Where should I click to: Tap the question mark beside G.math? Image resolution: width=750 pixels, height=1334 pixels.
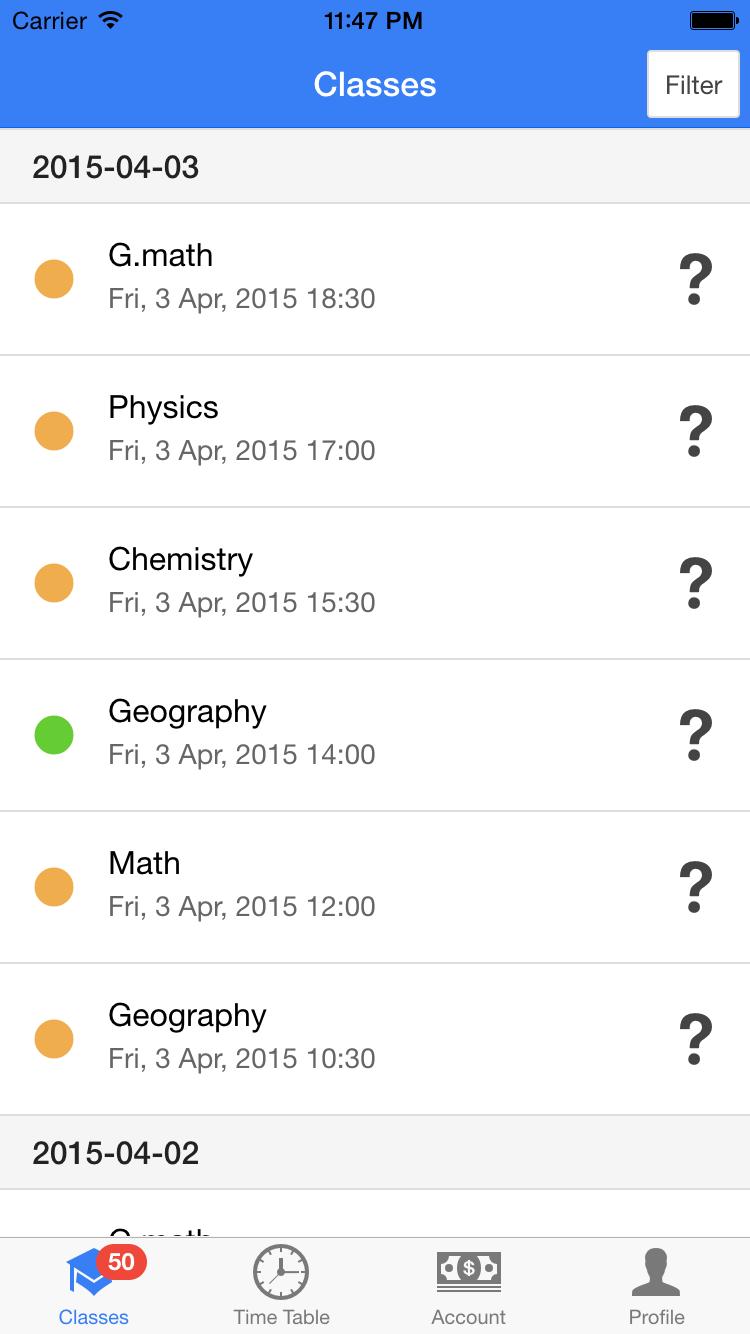pos(695,280)
